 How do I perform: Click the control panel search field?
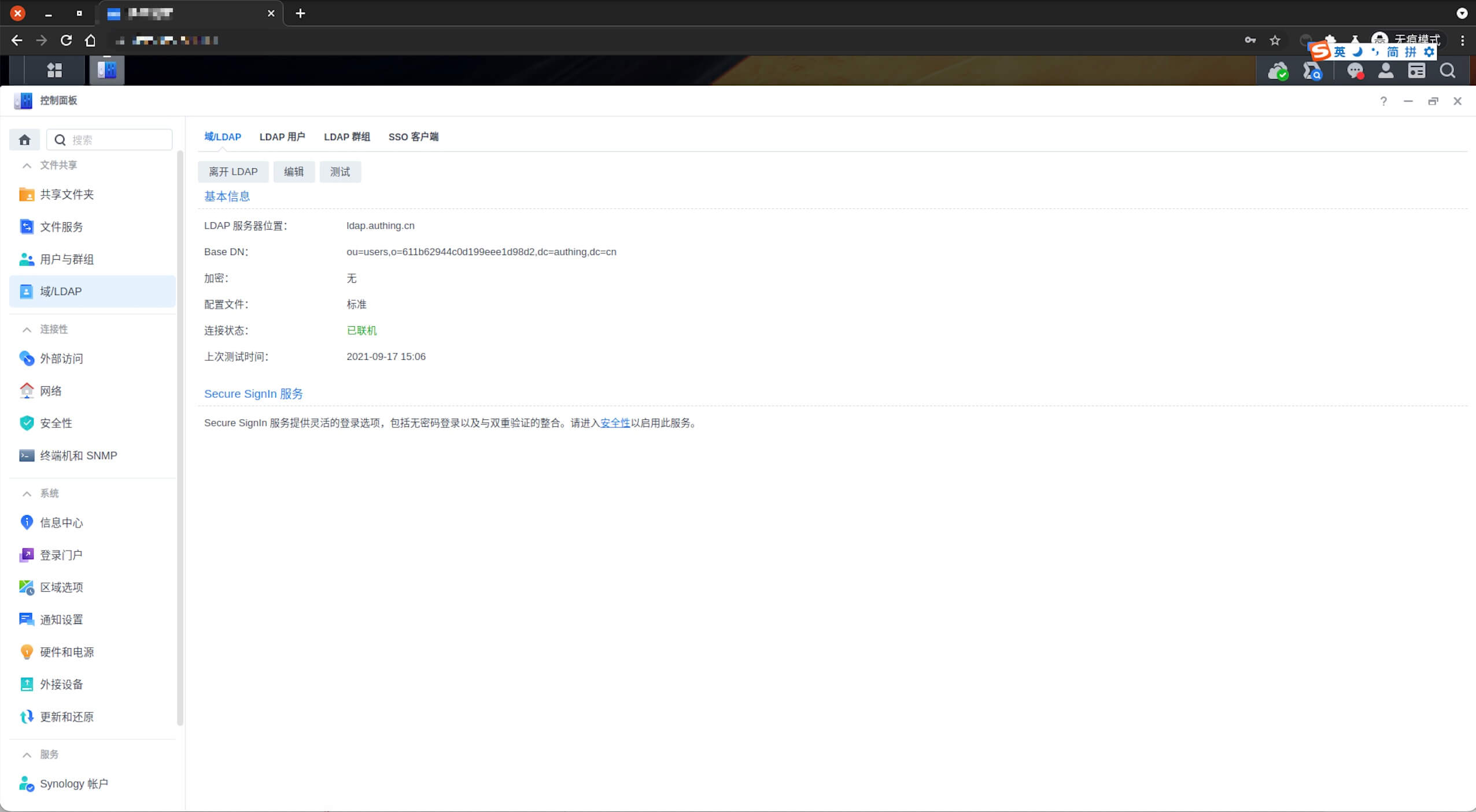109,139
